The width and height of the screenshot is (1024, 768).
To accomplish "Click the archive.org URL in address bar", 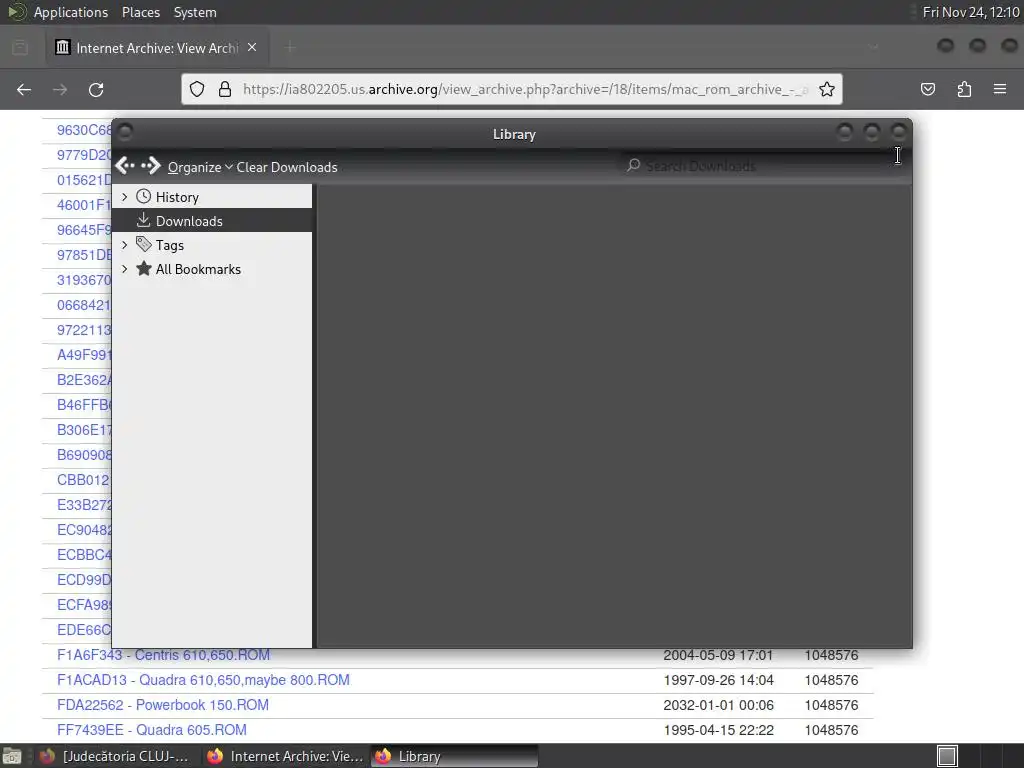I will 524,89.
